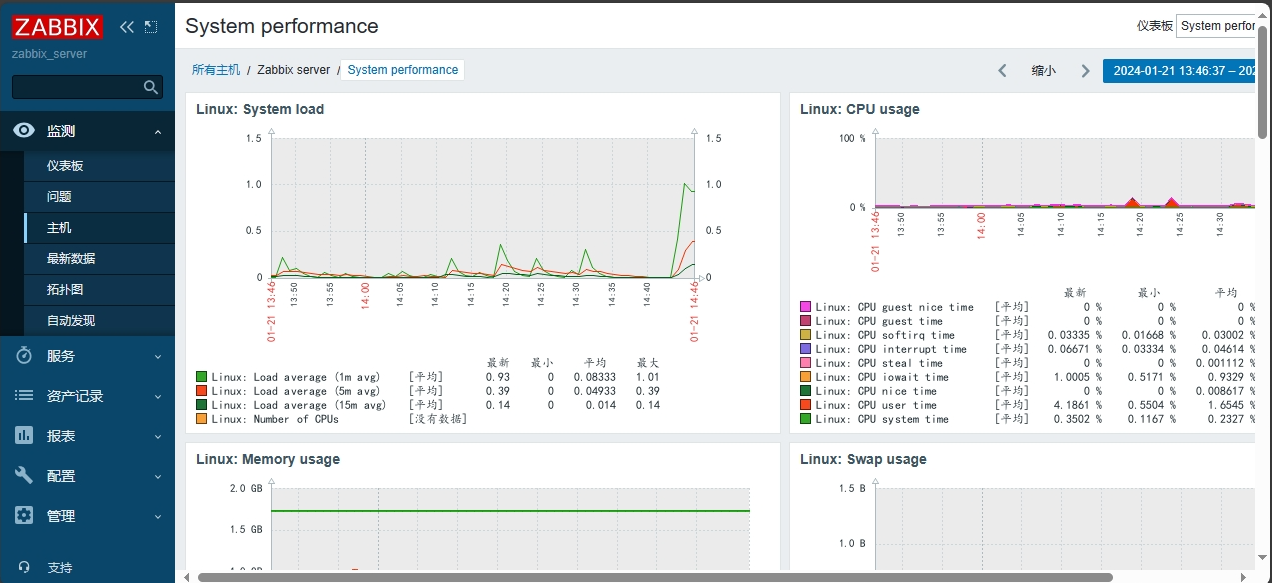
Task: Select 拓扑图 in the sidebar
Action: click(x=65, y=290)
